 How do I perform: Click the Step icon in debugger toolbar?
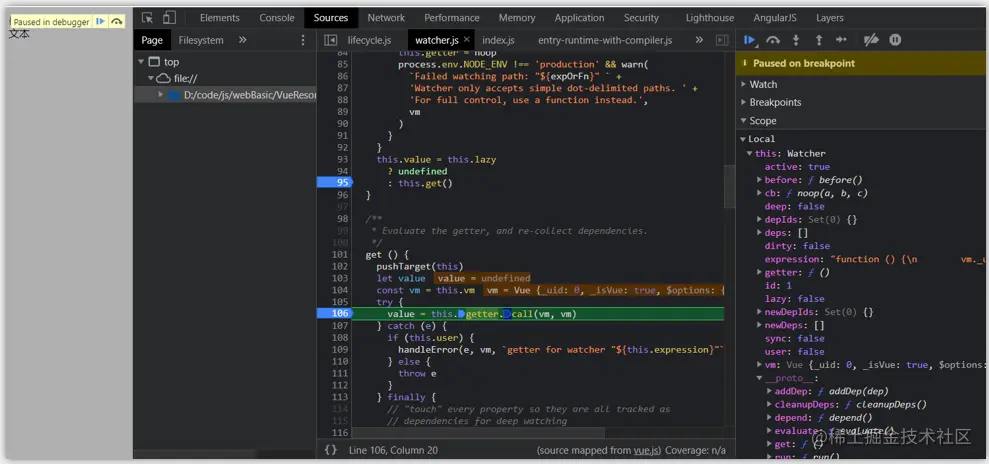click(x=841, y=40)
